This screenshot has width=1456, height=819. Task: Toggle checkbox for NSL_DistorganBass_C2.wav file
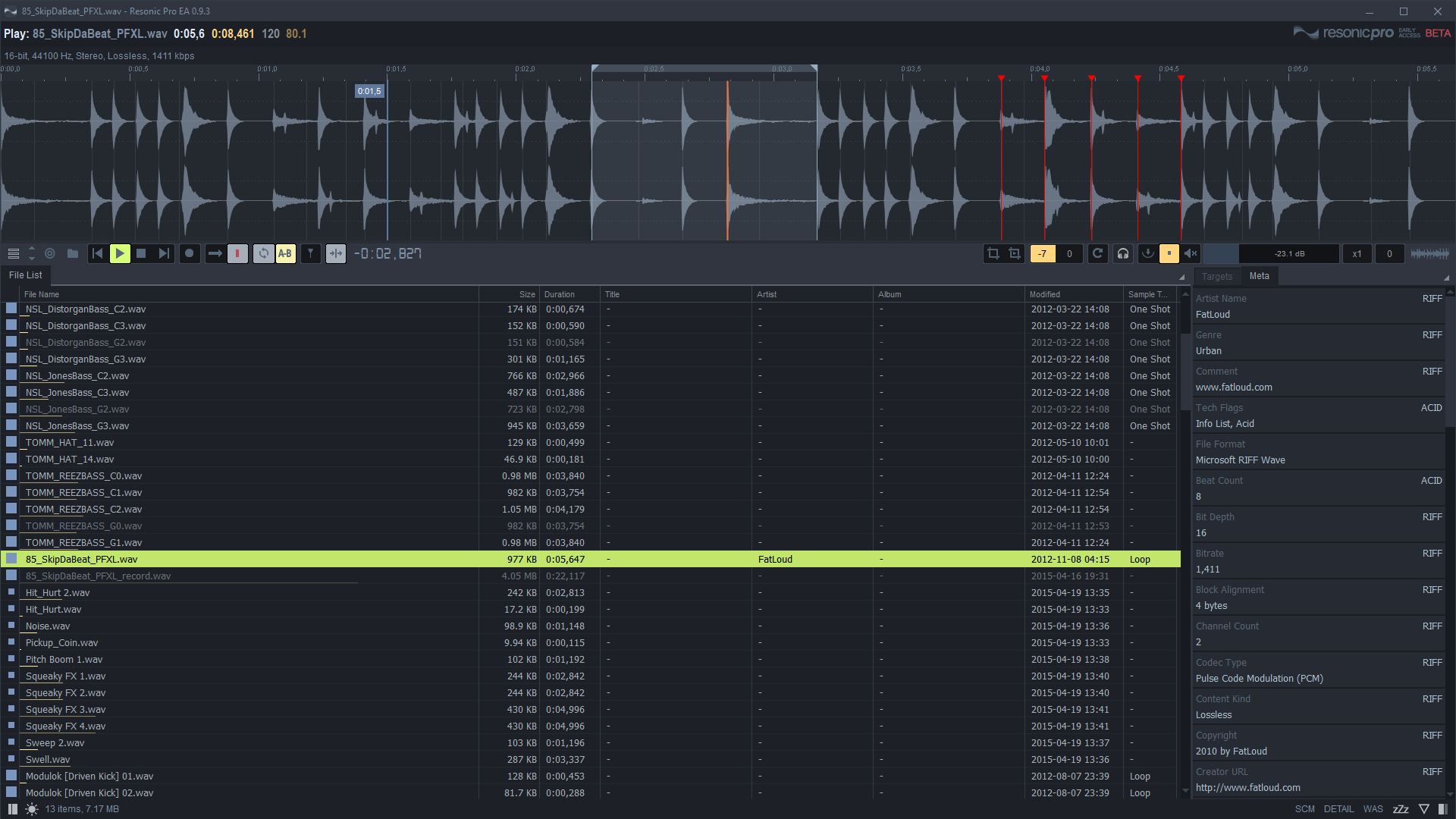[x=10, y=309]
